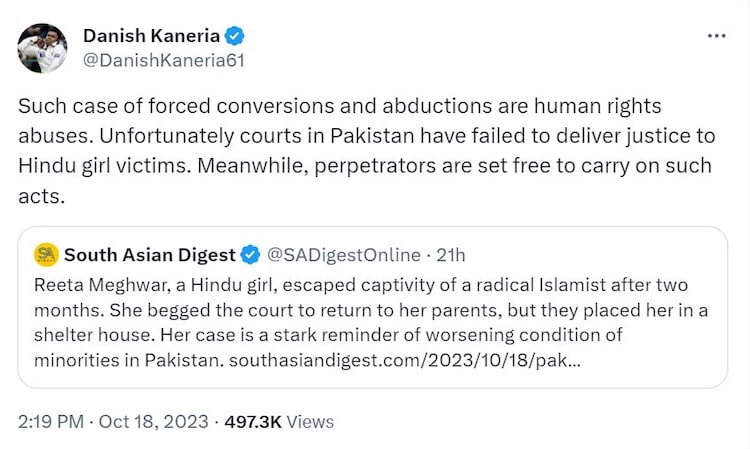The height and width of the screenshot is (449, 750).
Task: Click the Views label
Action: click(310, 422)
